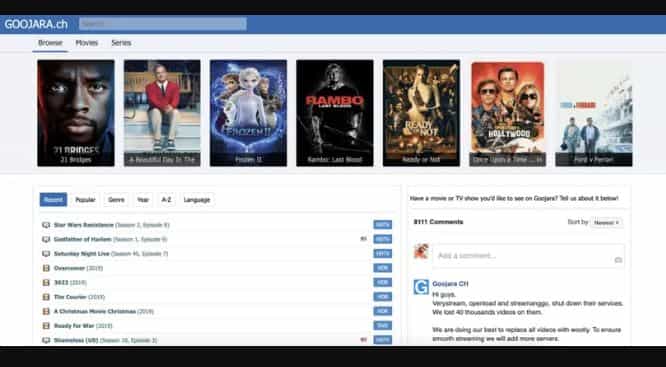Click the TV icon beside Saturday Night Live
This screenshot has width=666, height=367.
46,254
